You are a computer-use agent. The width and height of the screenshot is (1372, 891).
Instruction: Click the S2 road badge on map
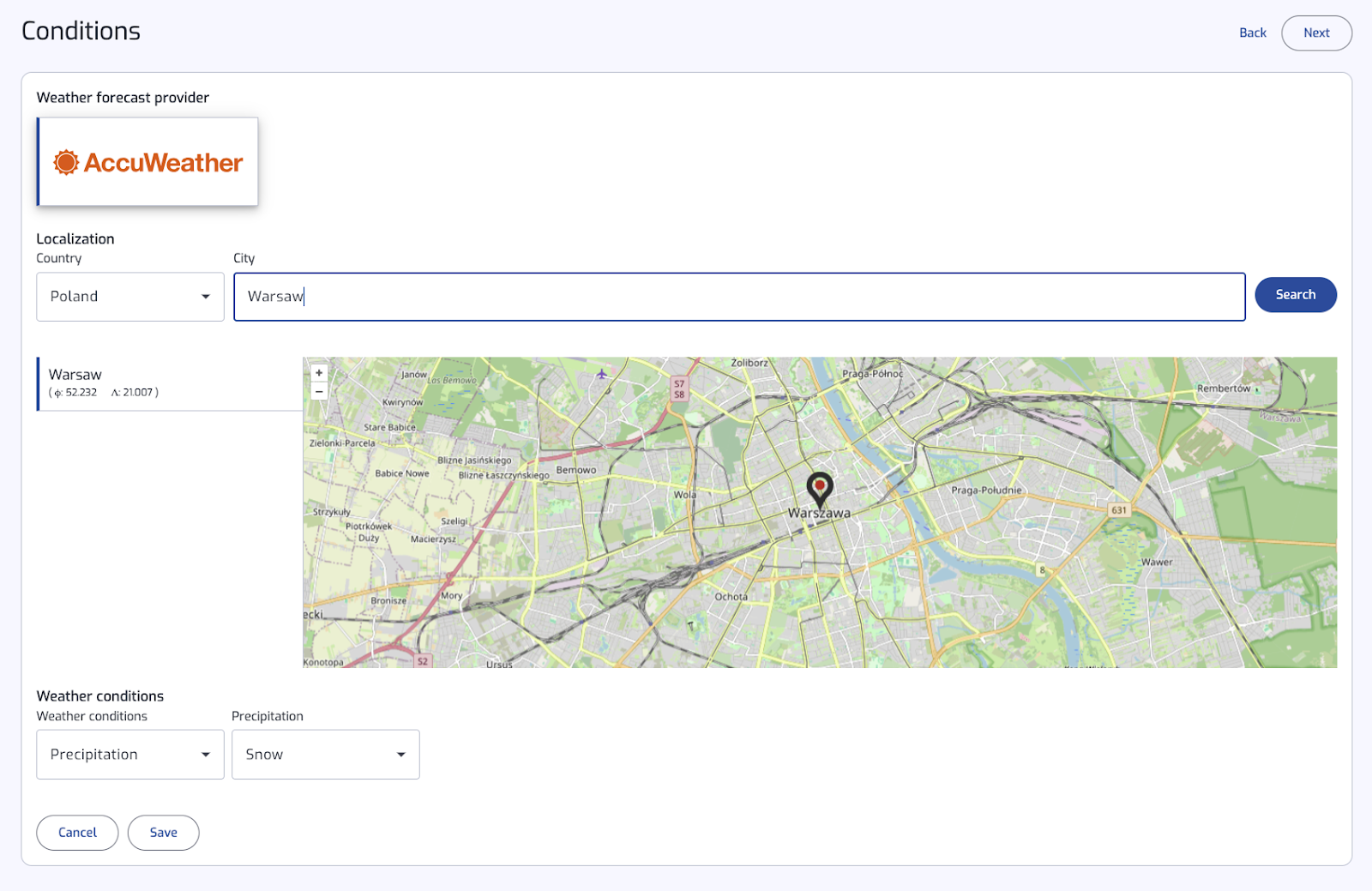click(422, 661)
